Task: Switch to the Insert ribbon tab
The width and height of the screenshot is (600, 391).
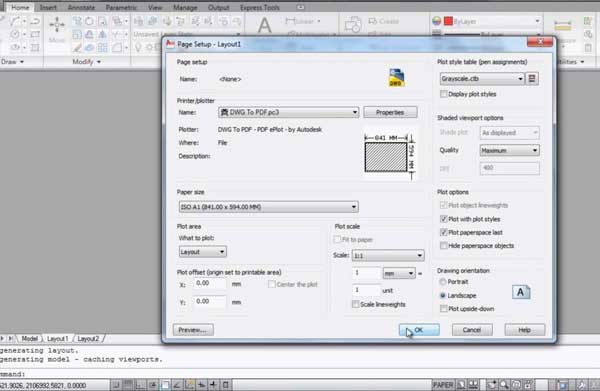Action: 48,7
